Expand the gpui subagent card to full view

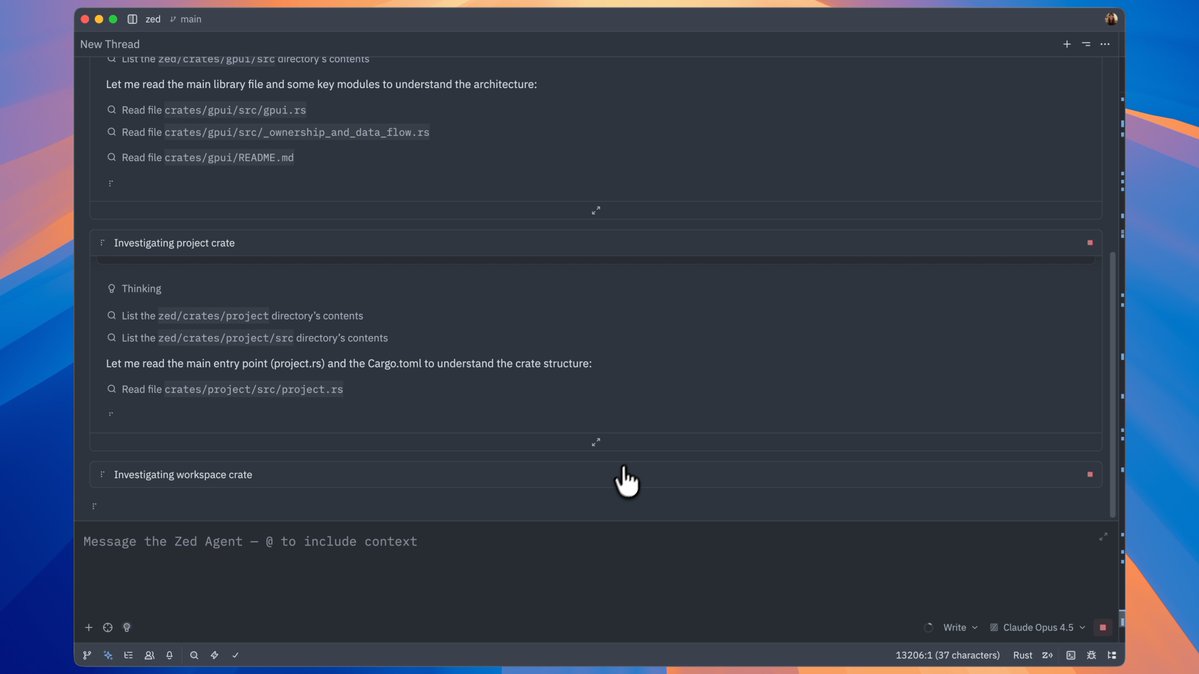pyautogui.click(x=596, y=210)
